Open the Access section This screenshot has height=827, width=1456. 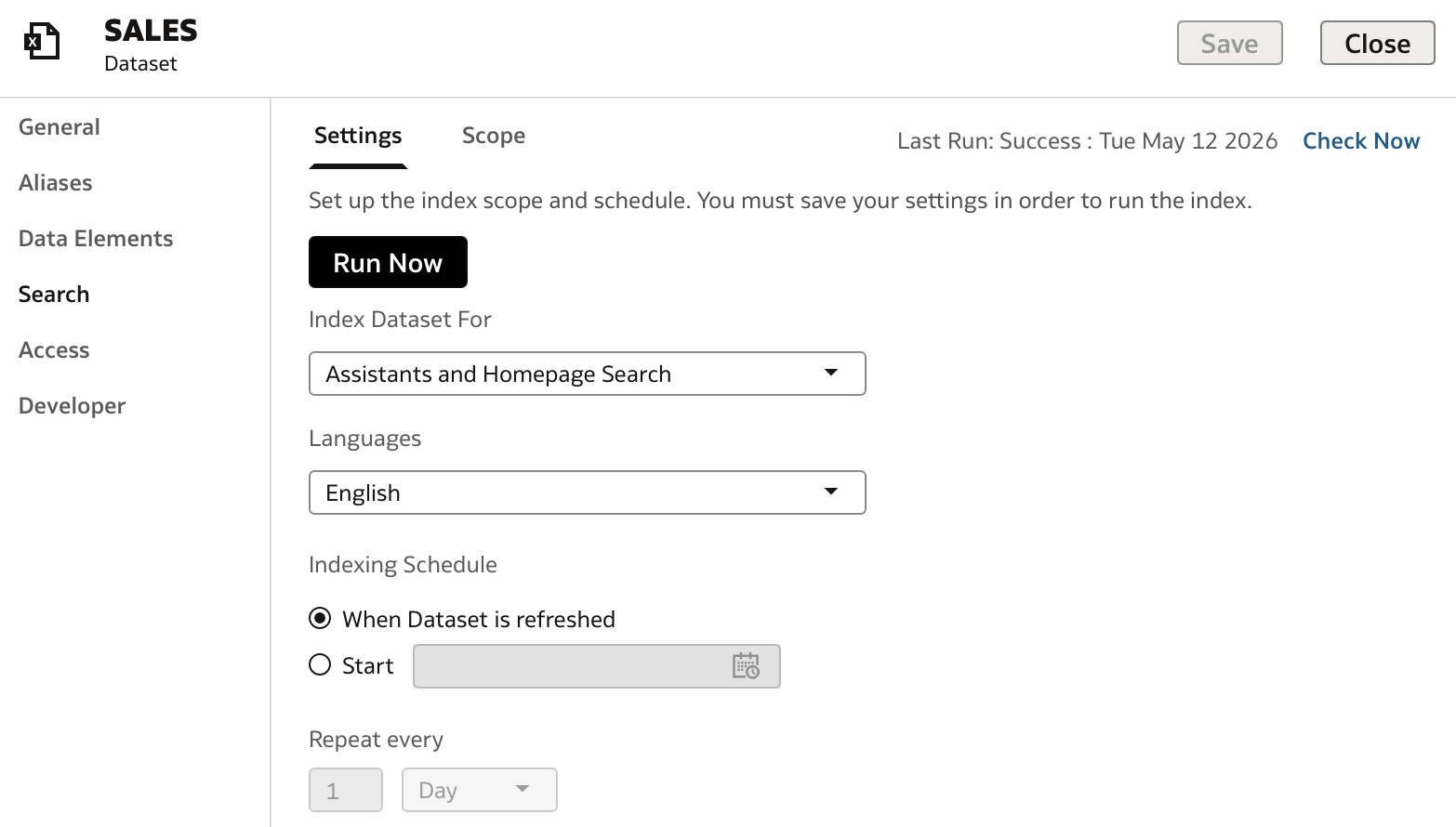coord(54,350)
